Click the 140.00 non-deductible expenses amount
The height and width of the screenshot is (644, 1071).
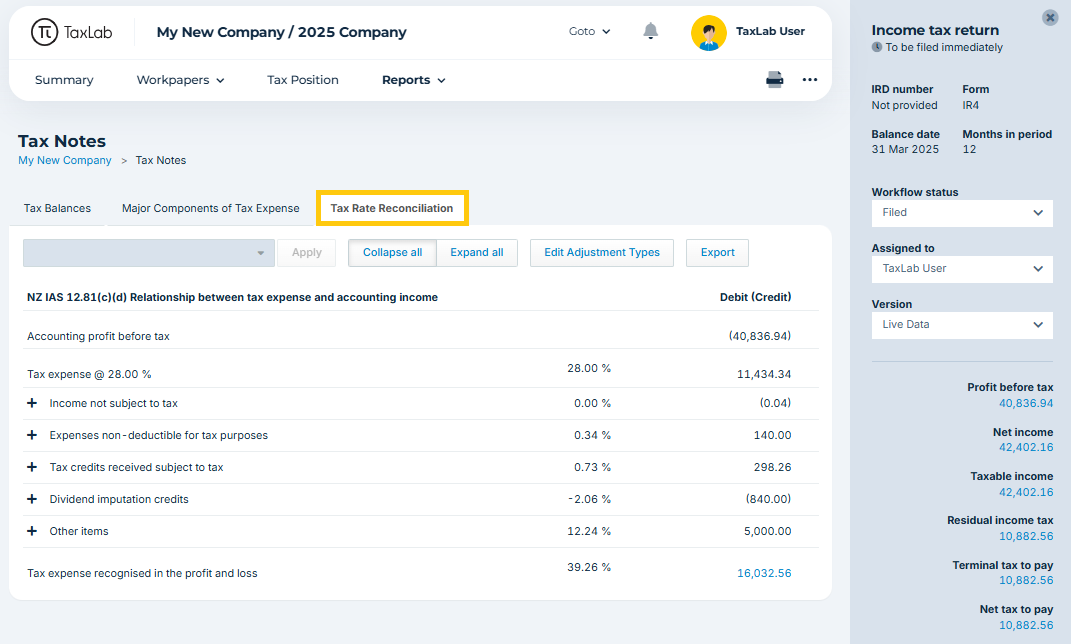tap(773, 435)
